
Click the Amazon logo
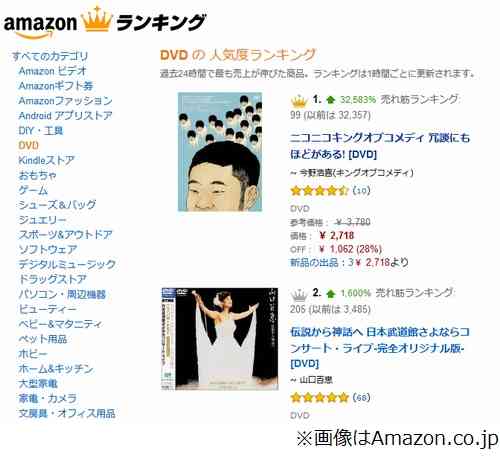(x=40, y=26)
